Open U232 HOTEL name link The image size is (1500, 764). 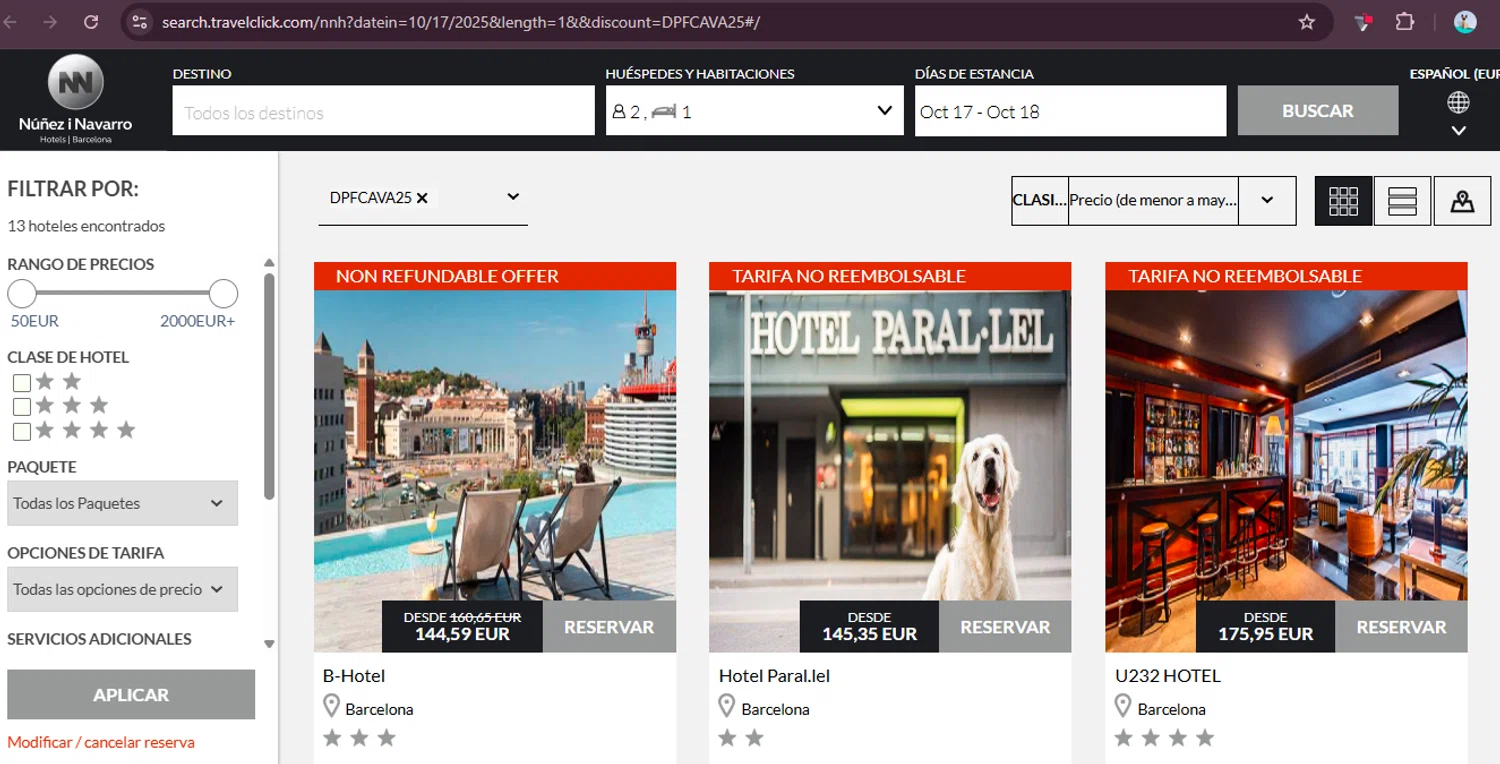(1168, 676)
